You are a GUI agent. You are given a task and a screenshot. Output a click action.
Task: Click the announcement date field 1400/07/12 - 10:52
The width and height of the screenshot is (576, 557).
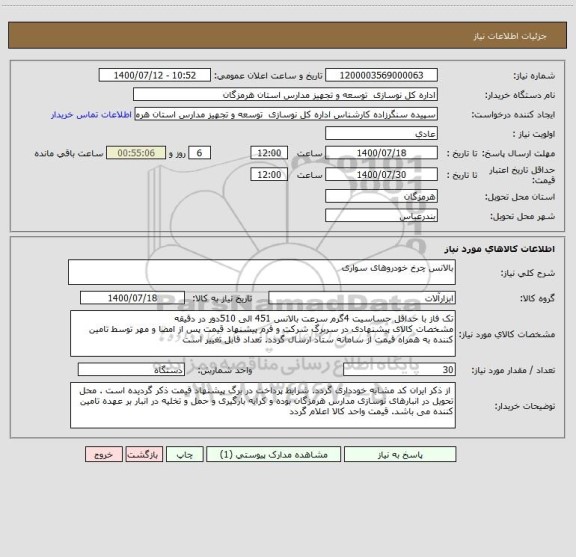(155, 75)
